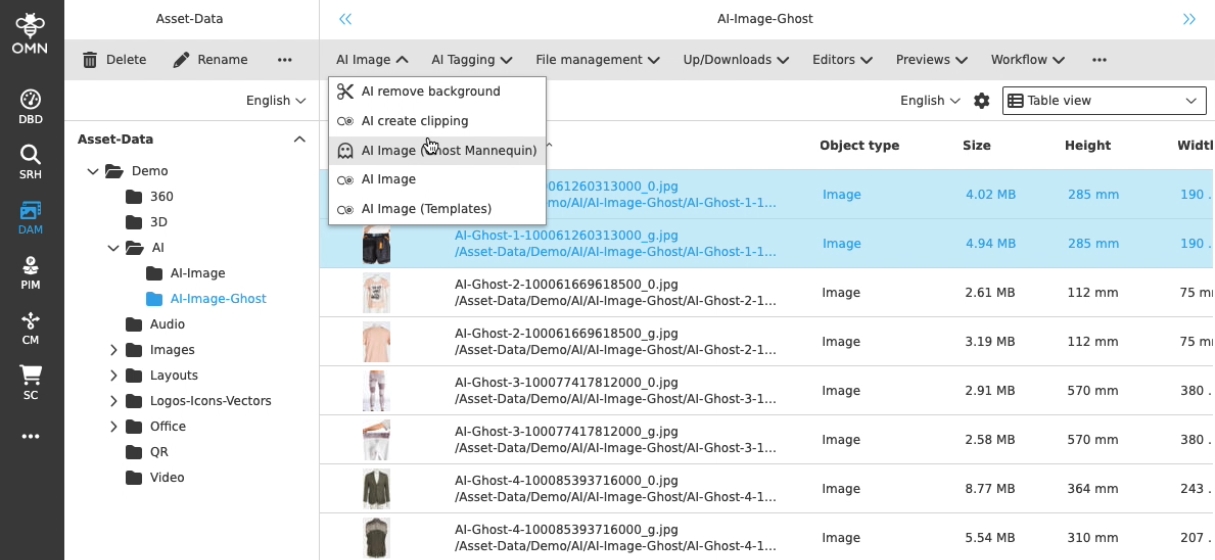This screenshot has width=1215, height=560.
Task: Click the settings gear icon
Action: (x=982, y=101)
